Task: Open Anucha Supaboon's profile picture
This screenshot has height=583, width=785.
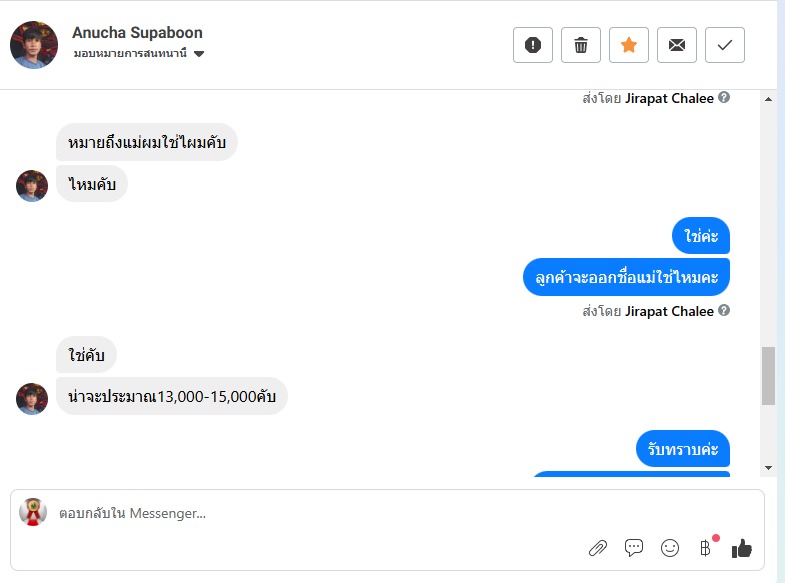Action: pos(34,45)
